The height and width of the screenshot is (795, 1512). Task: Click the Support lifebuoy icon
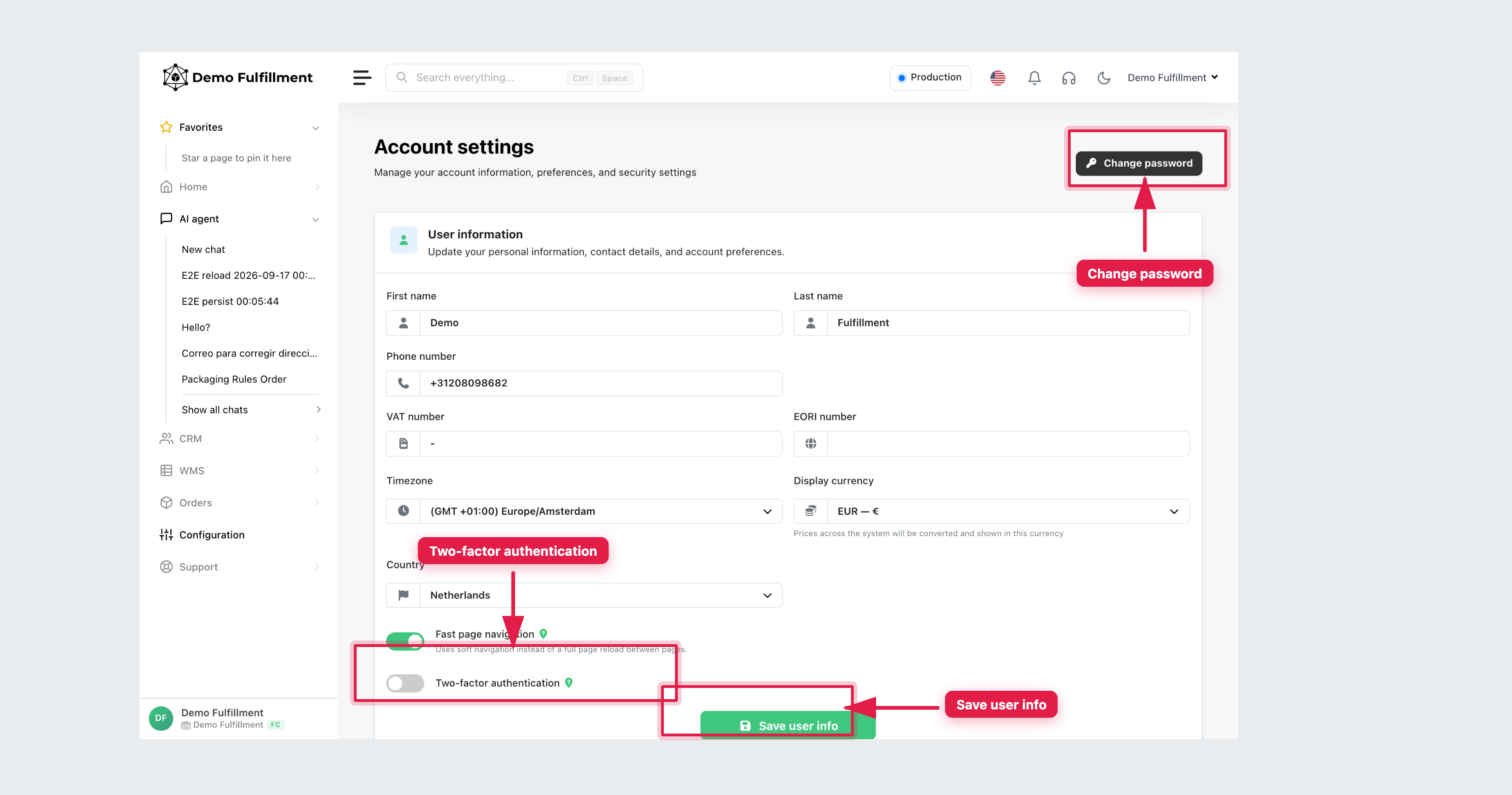(x=166, y=567)
